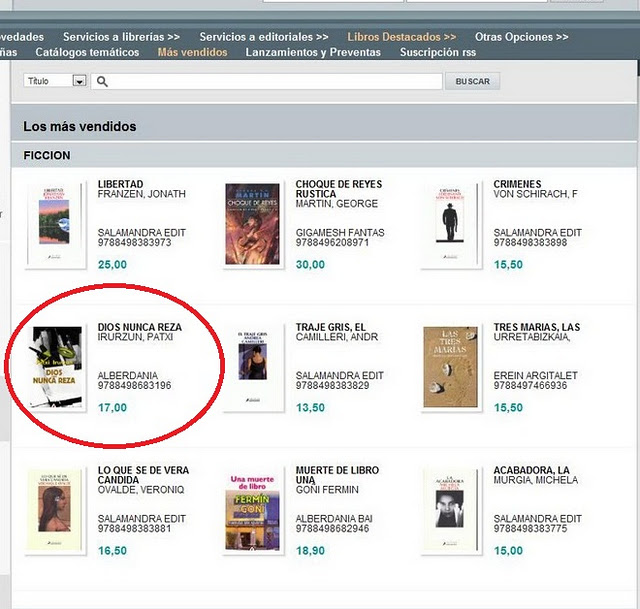Open the ACABADORA, LA title link

[x=531, y=470]
